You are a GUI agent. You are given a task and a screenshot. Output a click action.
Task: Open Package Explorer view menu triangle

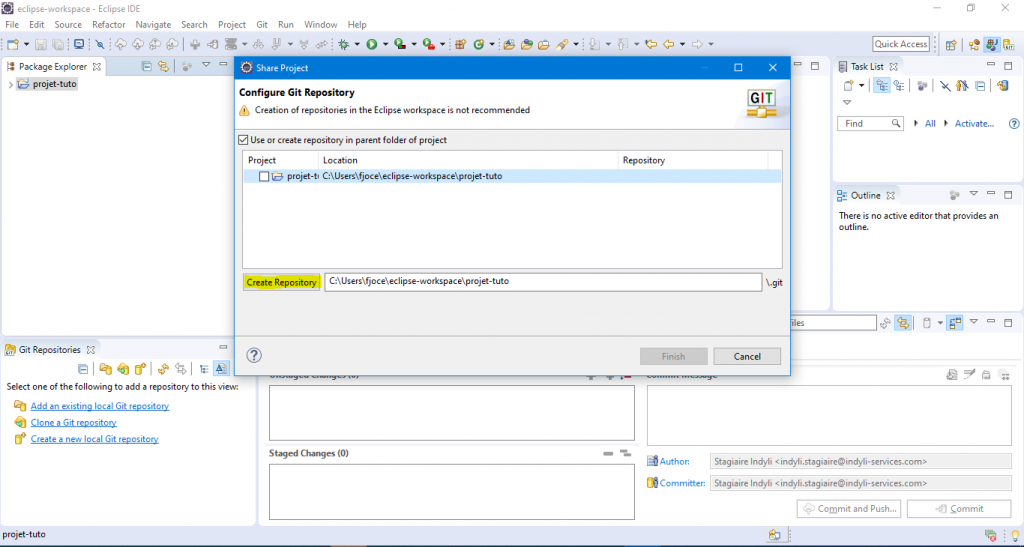(x=206, y=65)
